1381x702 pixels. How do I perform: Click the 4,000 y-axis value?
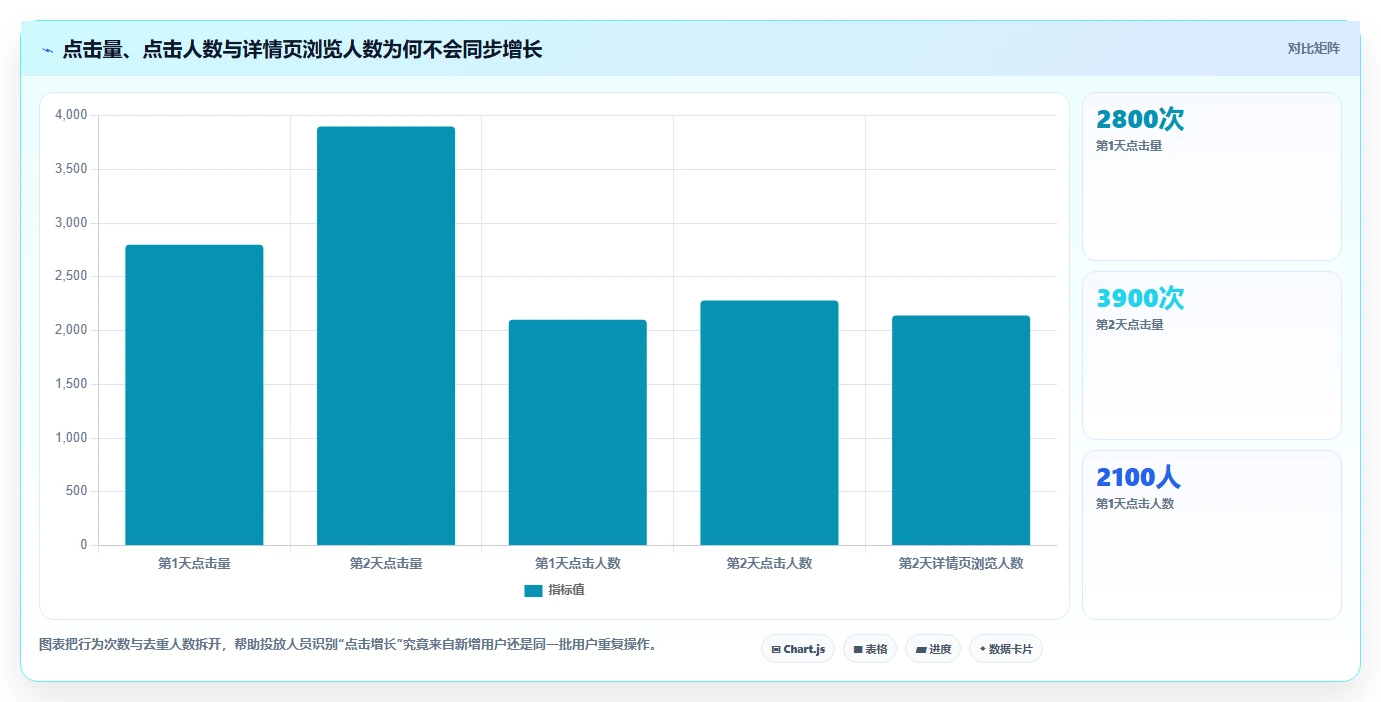pyautogui.click(x=71, y=115)
